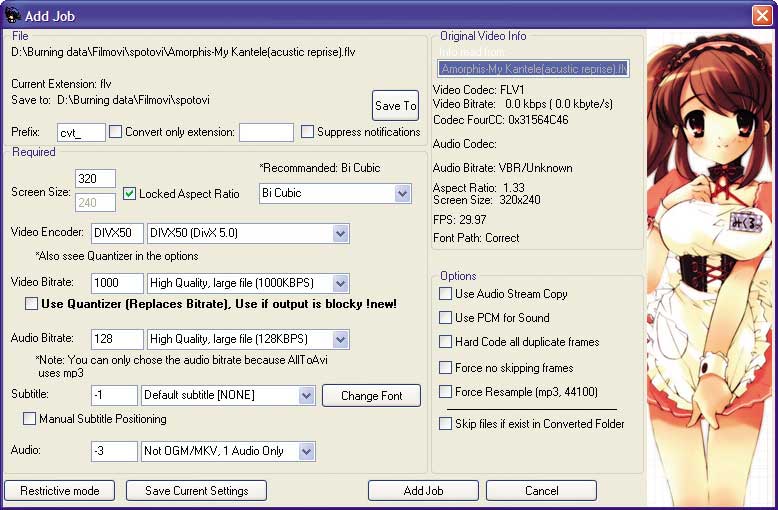The width and height of the screenshot is (778, 510).
Task: Click the Save to path D:\Burning data\Filmovi\spotovi
Action: 133,100
